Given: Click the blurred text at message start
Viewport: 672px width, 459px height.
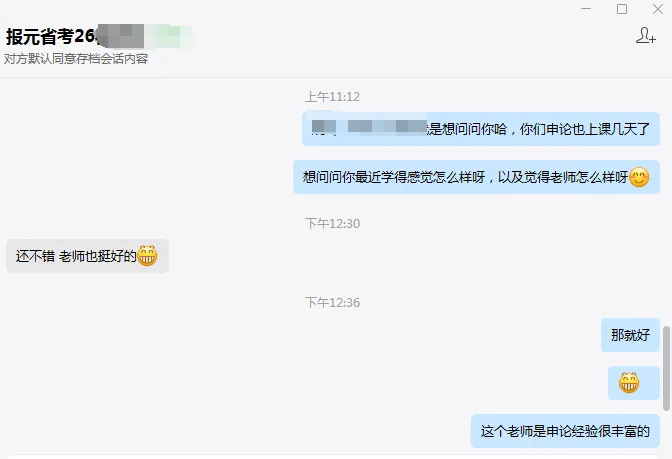Looking at the screenshot, I should tap(369, 127).
